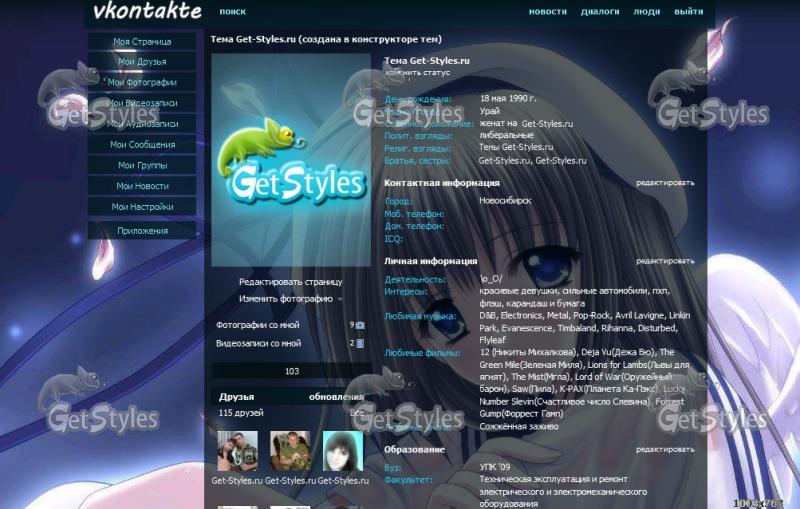Screen dimensions: 800x509
Task: Open Мои Настройки in the sidebar
Action: tap(142, 207)
